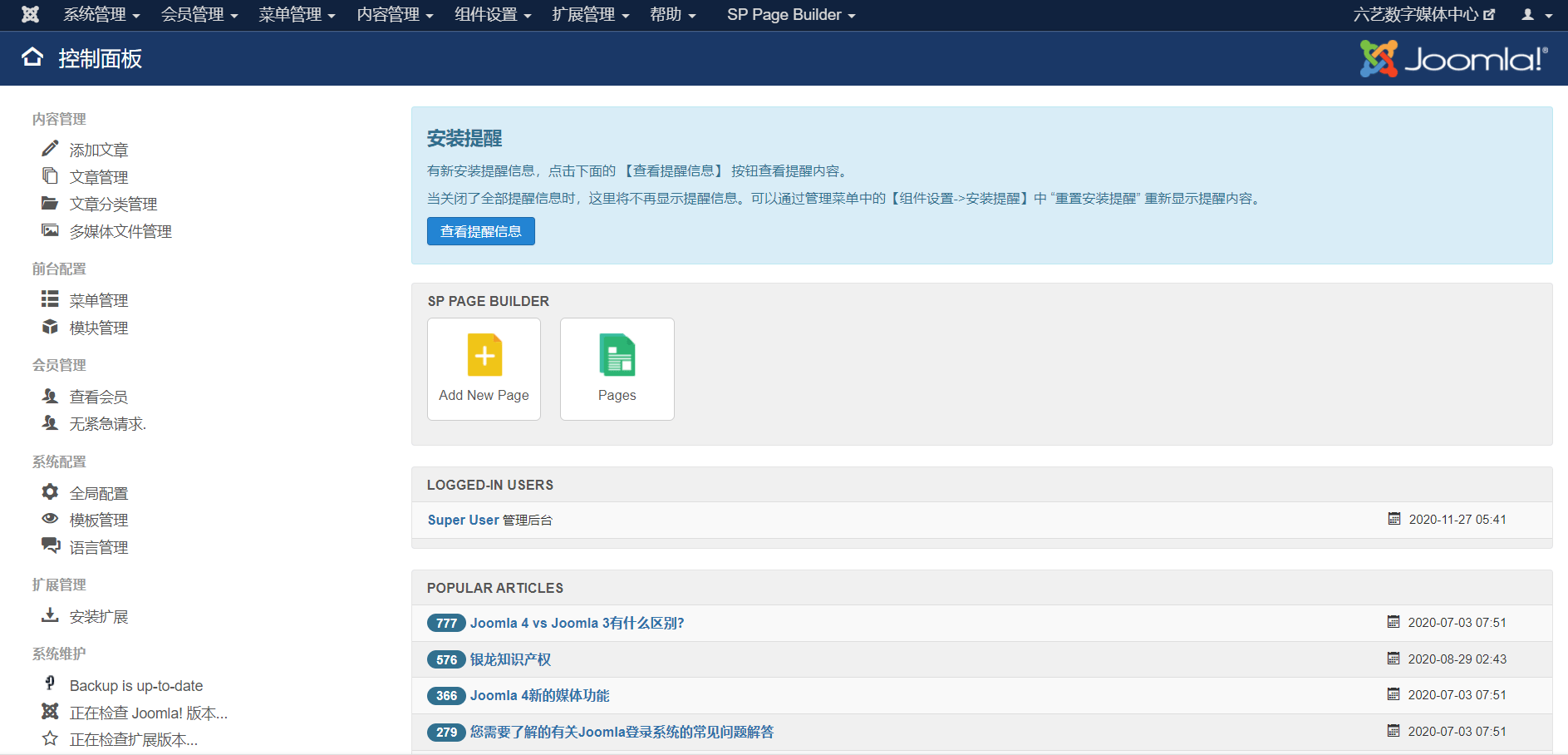Select the speech bubble icon for 语言管理
1568x755 pixels.
click(51, 545)
